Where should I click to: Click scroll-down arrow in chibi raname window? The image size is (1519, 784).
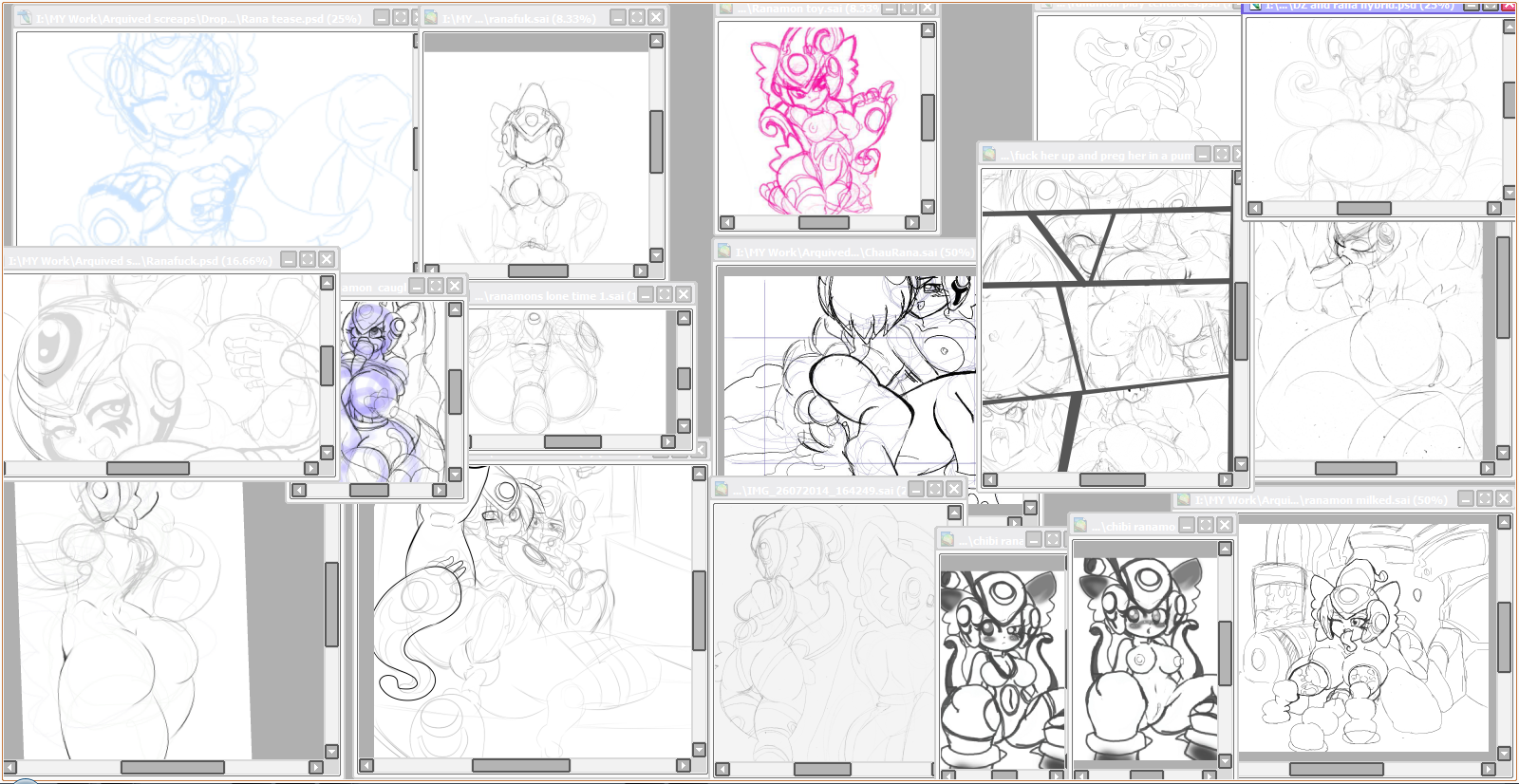(1225, 761)
